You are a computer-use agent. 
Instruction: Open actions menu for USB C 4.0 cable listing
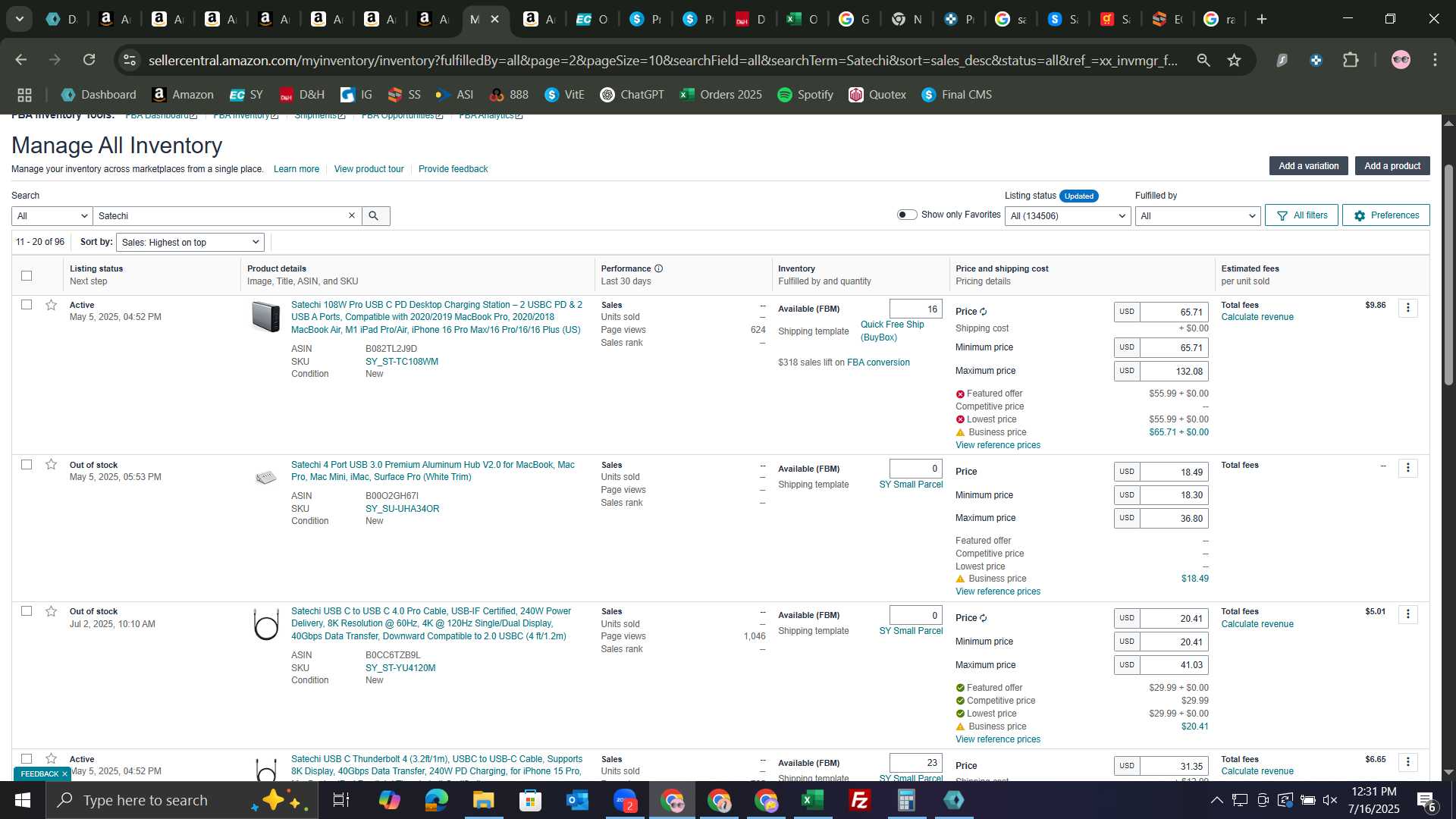pyautogui.click(x=1408, y=614)
